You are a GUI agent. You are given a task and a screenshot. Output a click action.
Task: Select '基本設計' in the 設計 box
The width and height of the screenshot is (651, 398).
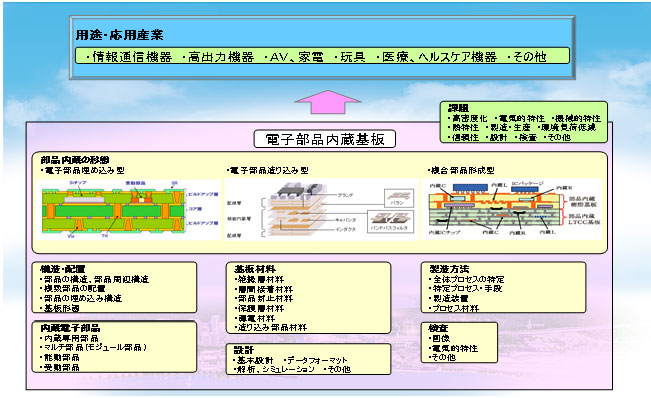pos(255,360)
